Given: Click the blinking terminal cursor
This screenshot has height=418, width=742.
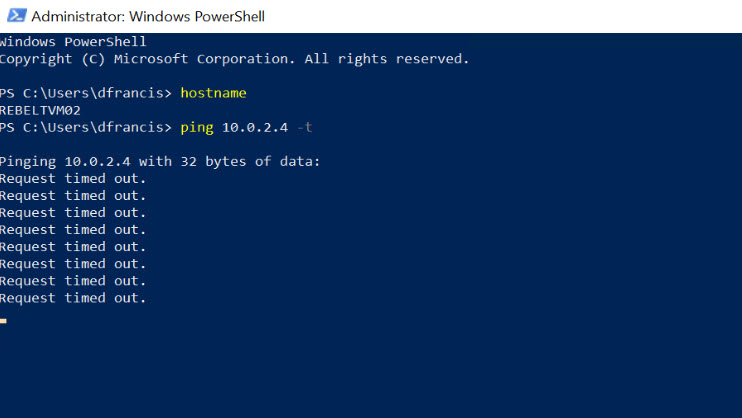Looking at the screenshot, I should [x=3, y=321].
